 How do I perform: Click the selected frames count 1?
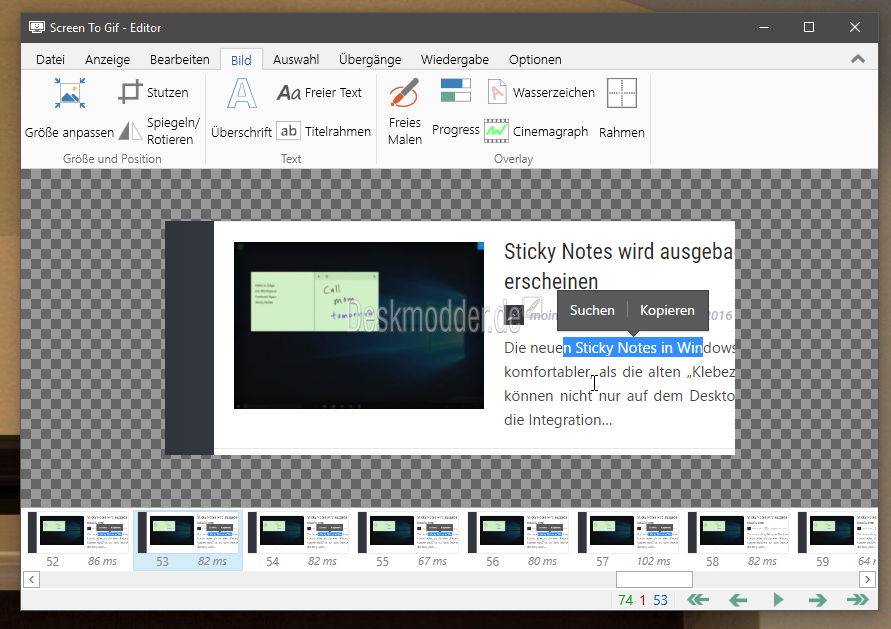click(x=643, y=600)
